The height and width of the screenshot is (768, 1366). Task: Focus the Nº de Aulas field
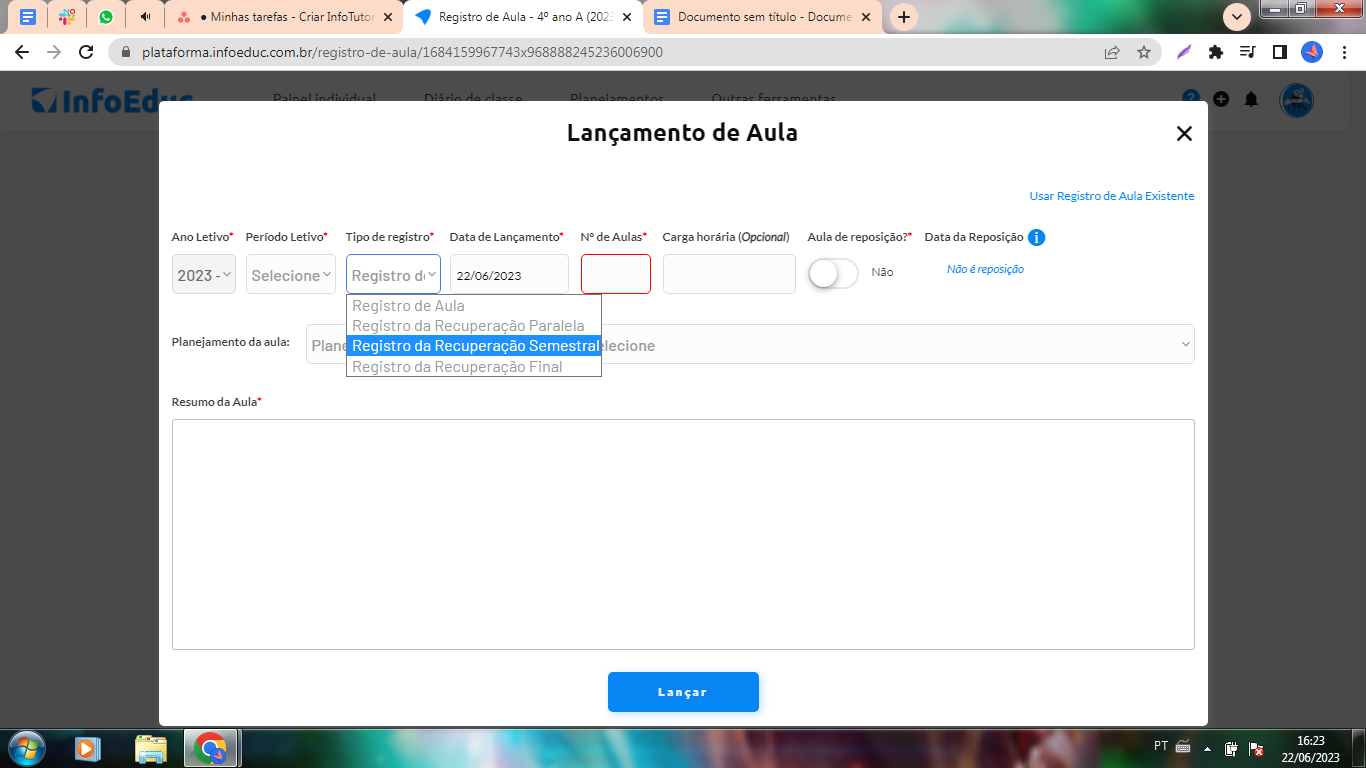point(616,274)
